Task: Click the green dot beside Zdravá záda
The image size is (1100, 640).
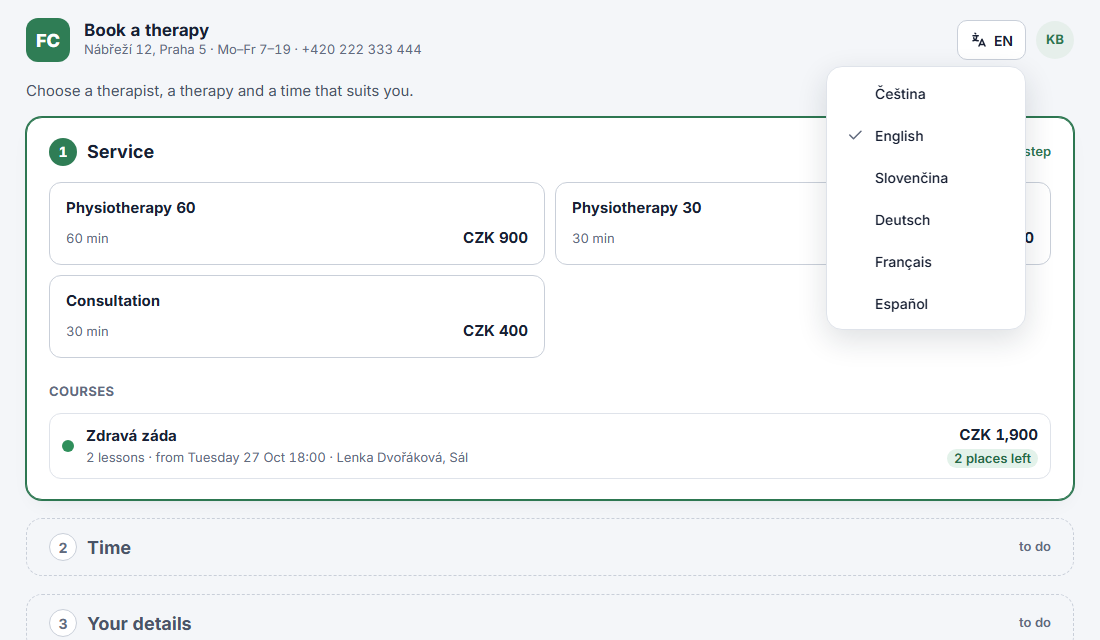Action: tap(68, 446)
